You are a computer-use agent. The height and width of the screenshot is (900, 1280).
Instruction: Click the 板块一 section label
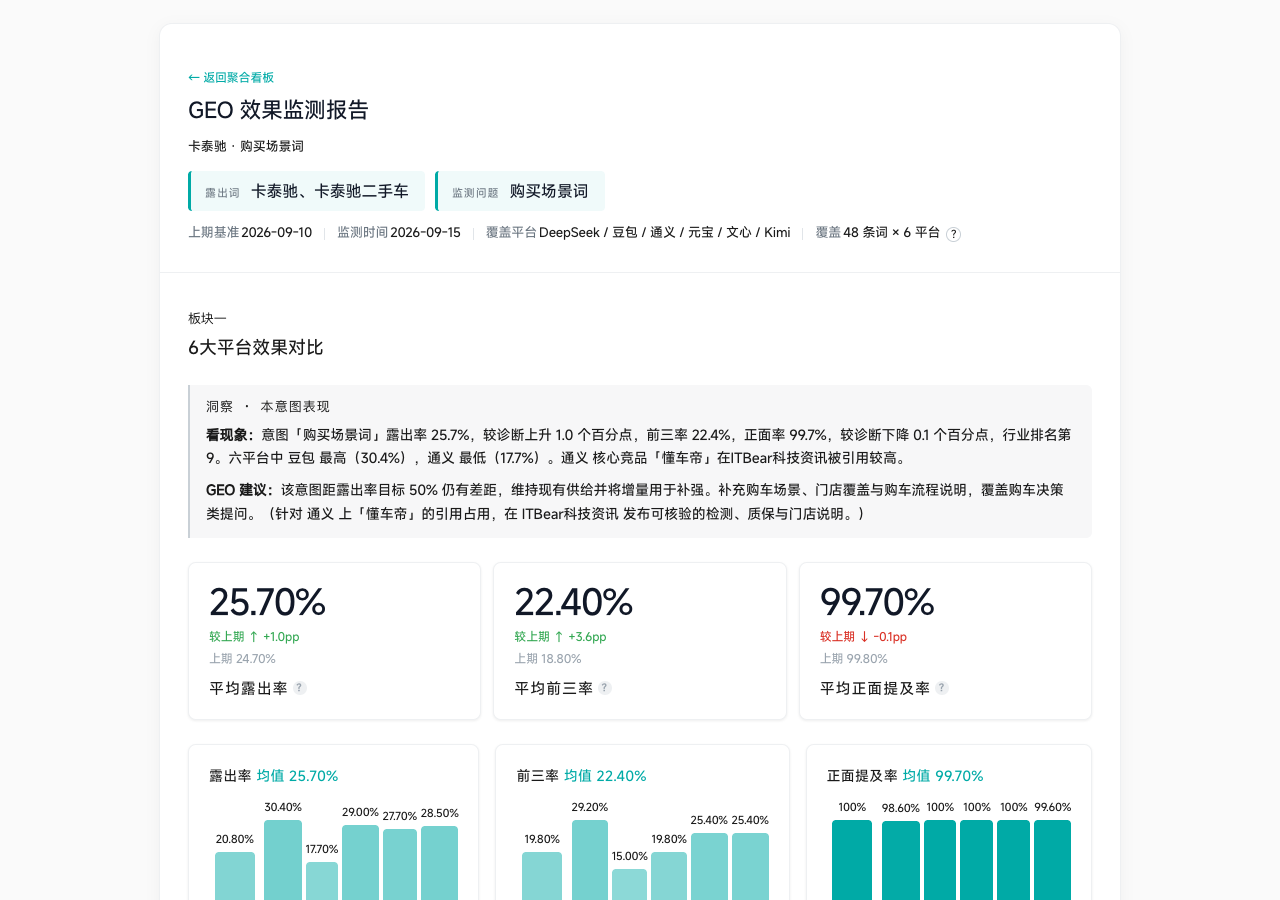click(x=207, y=318)
